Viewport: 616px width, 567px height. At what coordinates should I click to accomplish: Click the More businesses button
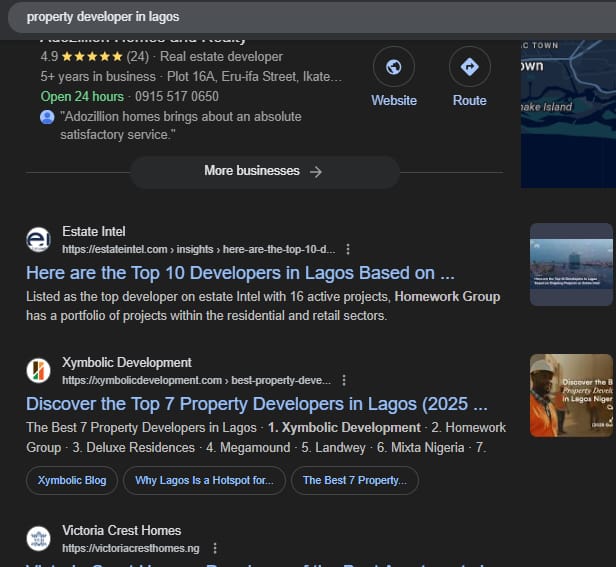265,172
